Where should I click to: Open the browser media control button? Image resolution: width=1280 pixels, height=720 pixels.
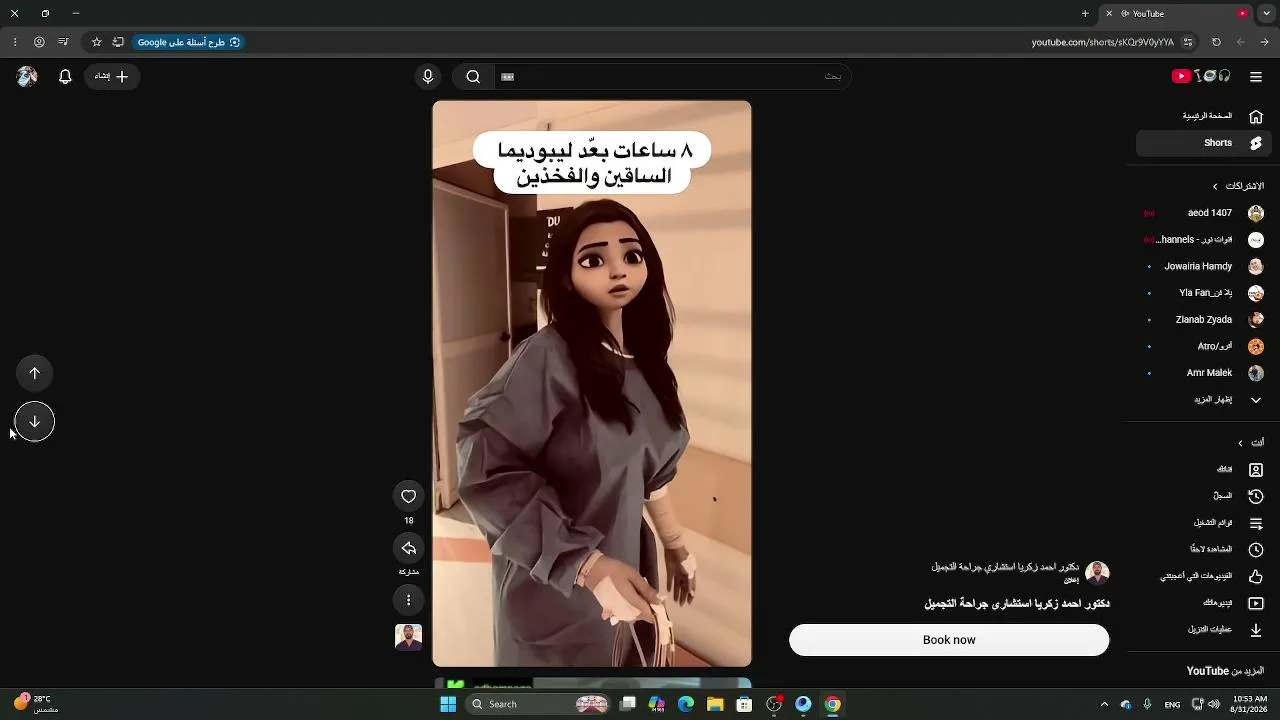click(x=64, y=42)
